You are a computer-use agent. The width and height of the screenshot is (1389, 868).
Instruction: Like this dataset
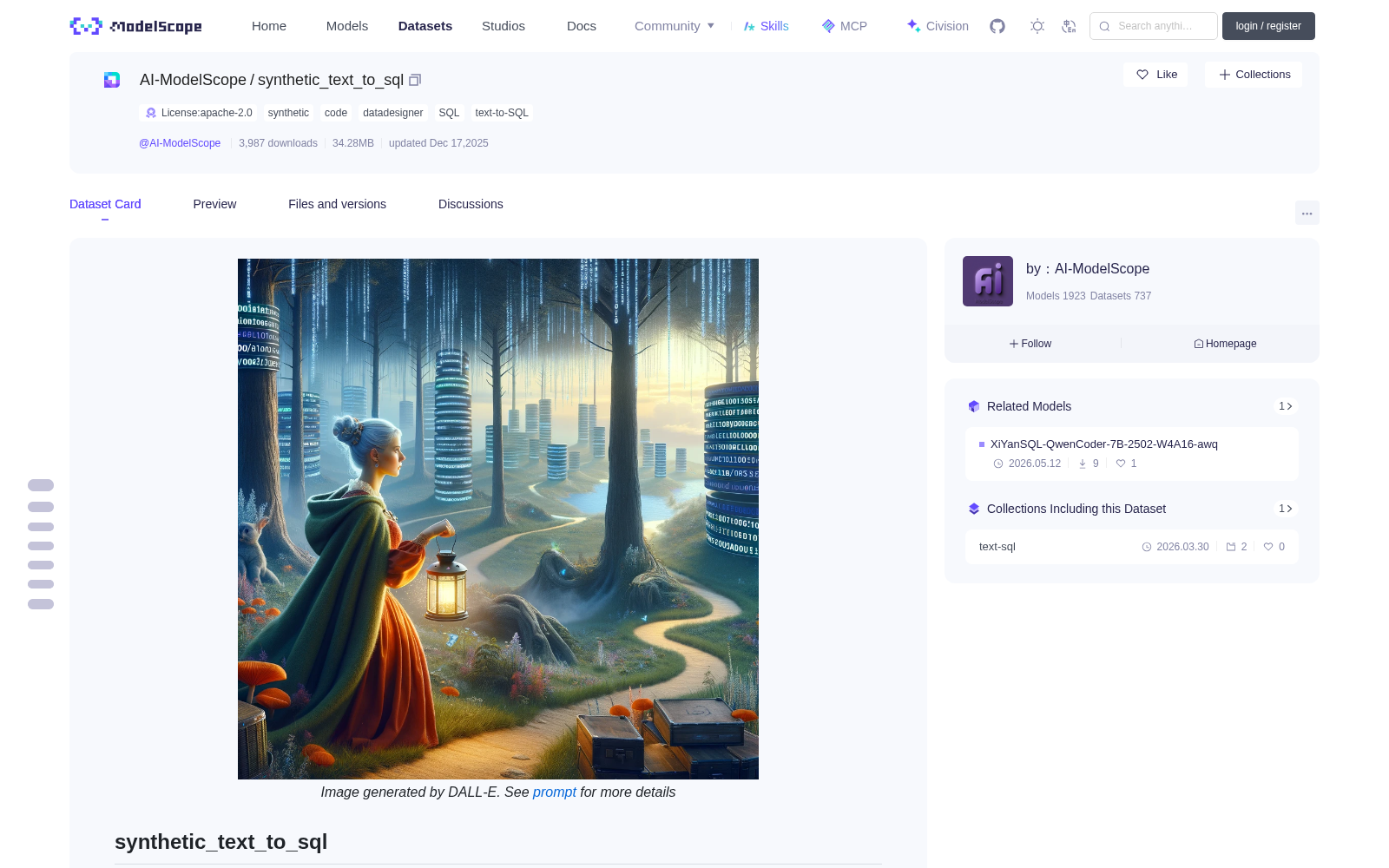[x=1155, y=75]
